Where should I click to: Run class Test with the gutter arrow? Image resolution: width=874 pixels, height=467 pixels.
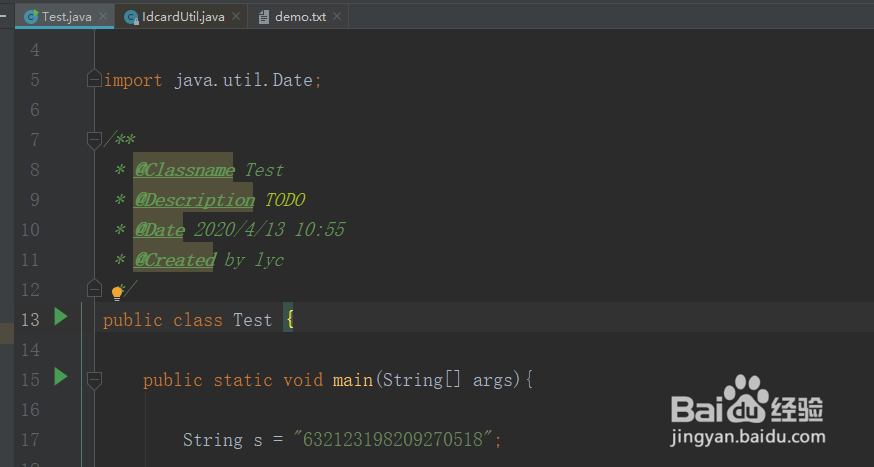(61, 317)
